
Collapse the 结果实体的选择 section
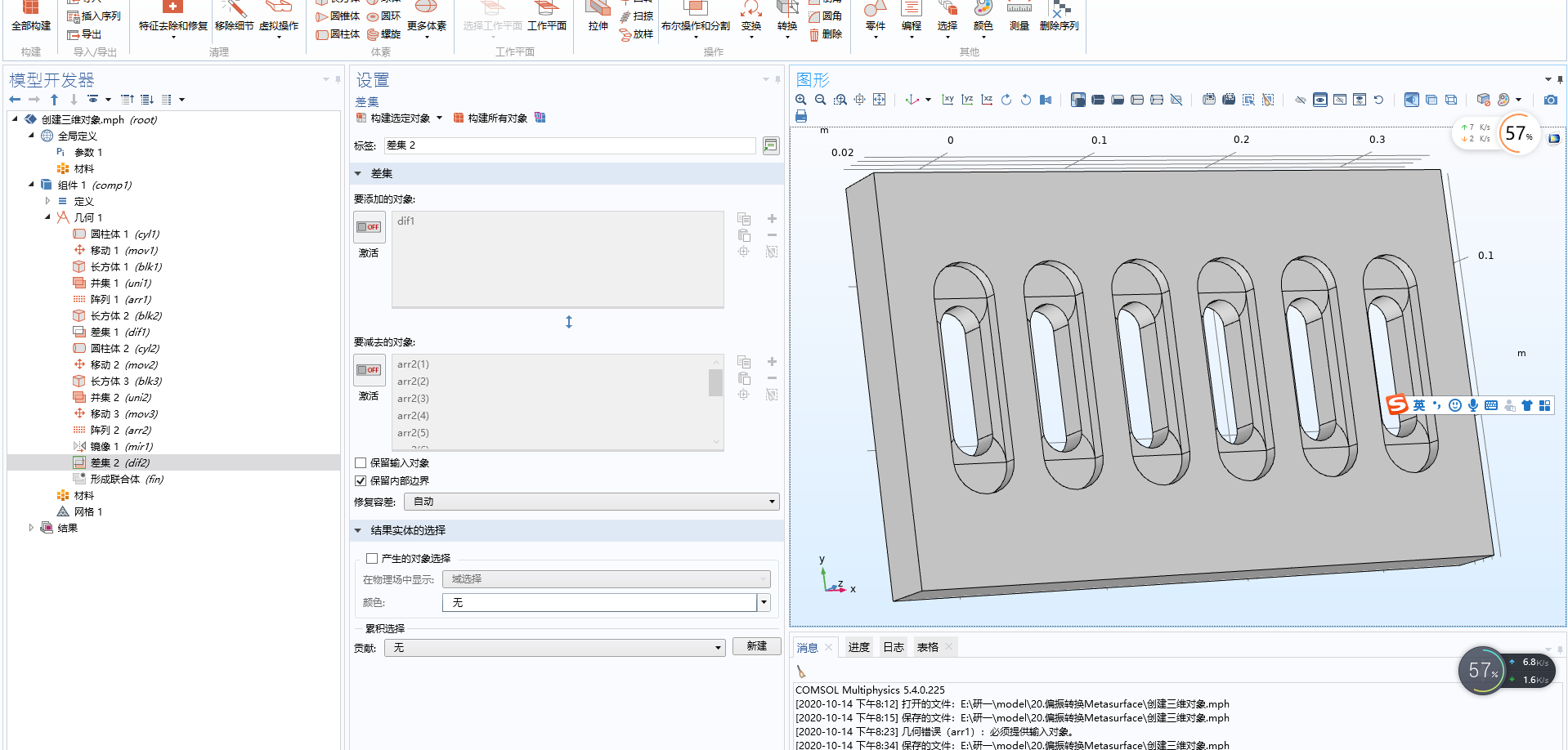pos(567,530)
